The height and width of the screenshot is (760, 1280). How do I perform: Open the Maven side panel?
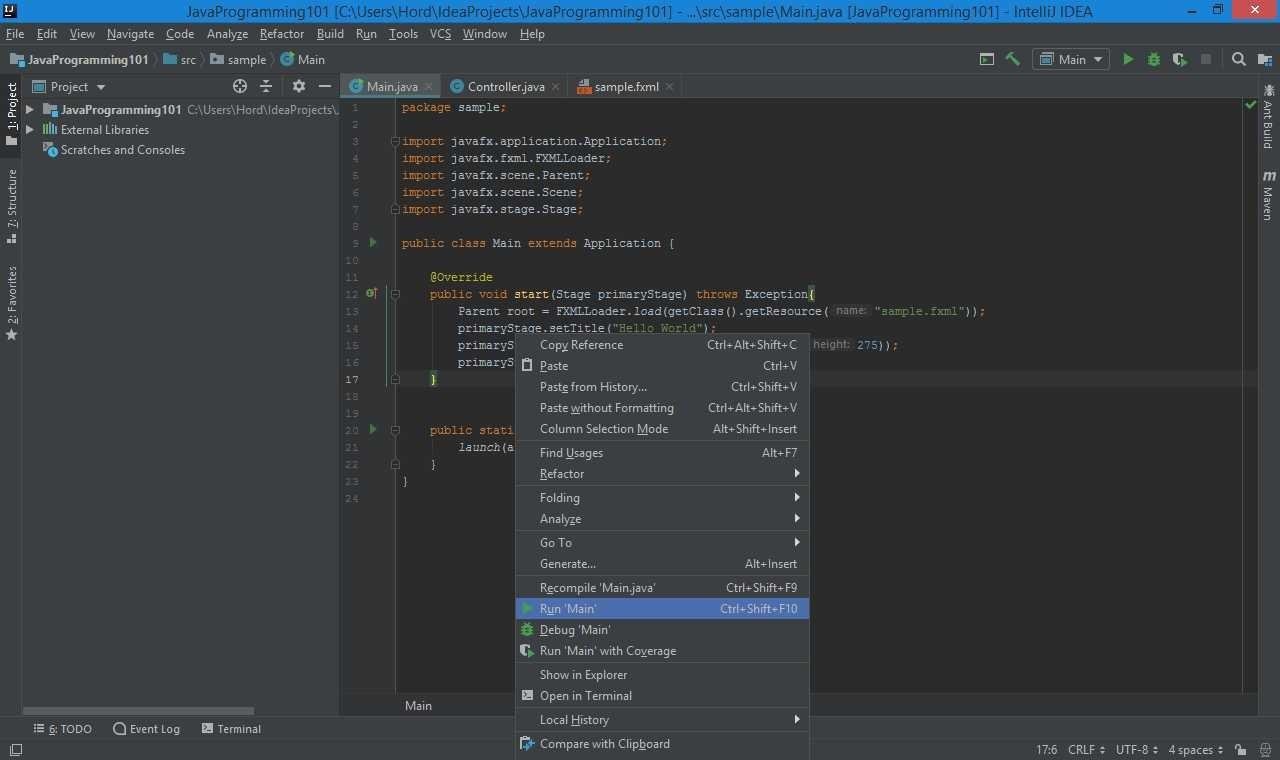[1269, 196]
